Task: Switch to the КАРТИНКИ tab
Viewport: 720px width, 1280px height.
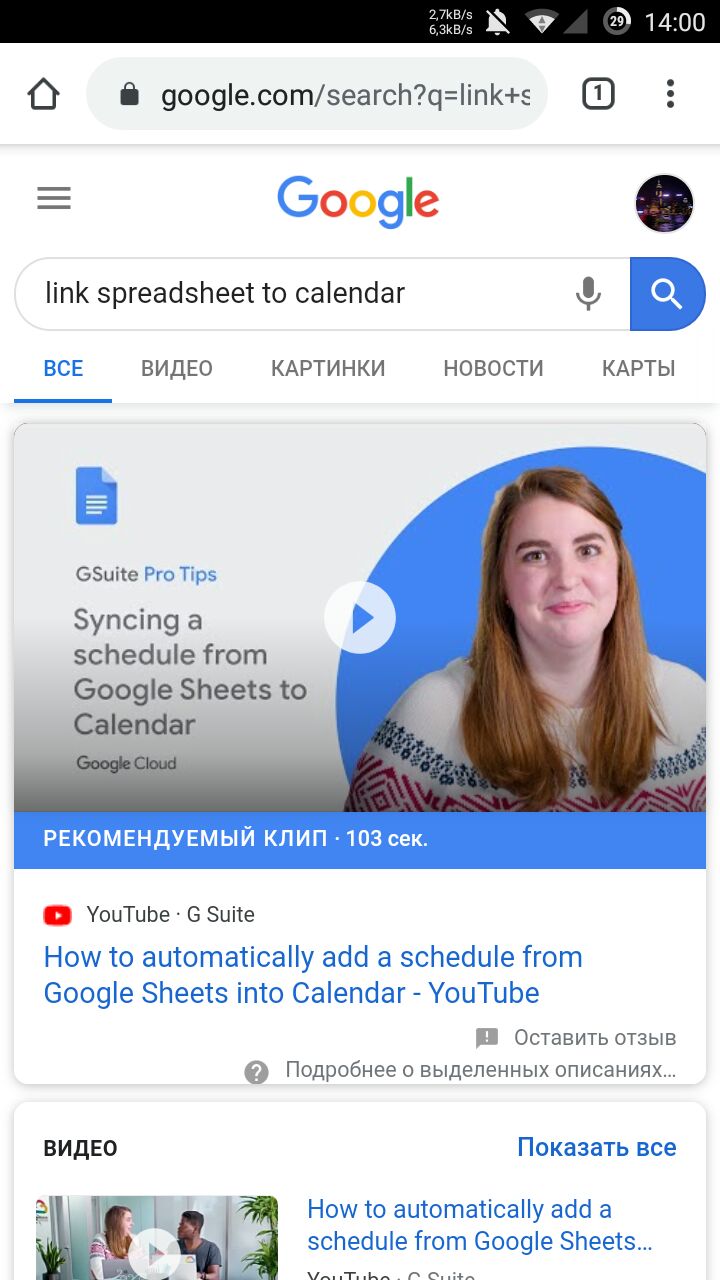Action: pyautogui.click(x=328, y=368)
